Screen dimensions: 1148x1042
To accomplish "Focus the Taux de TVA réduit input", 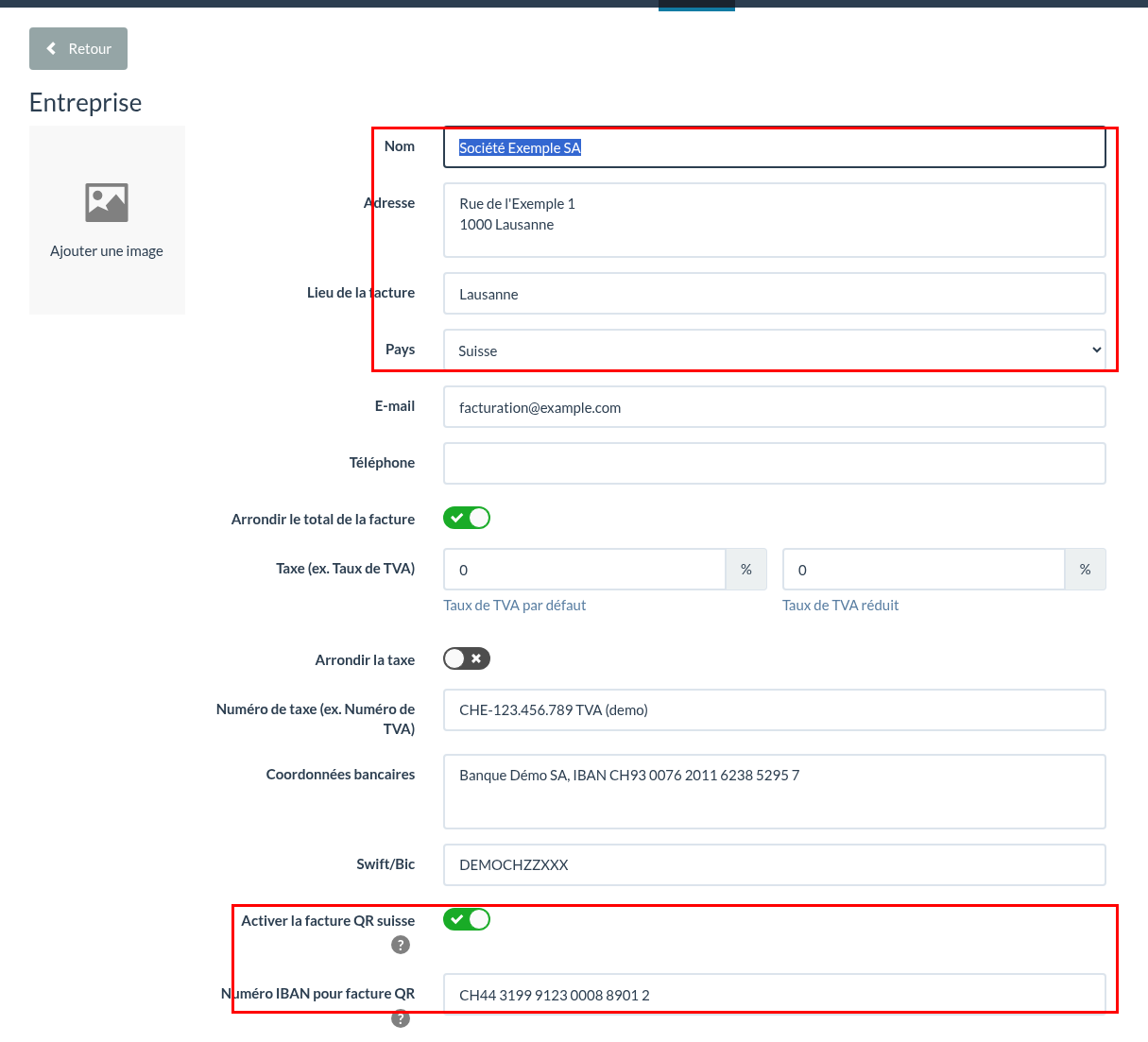I will tap(924, 570).
